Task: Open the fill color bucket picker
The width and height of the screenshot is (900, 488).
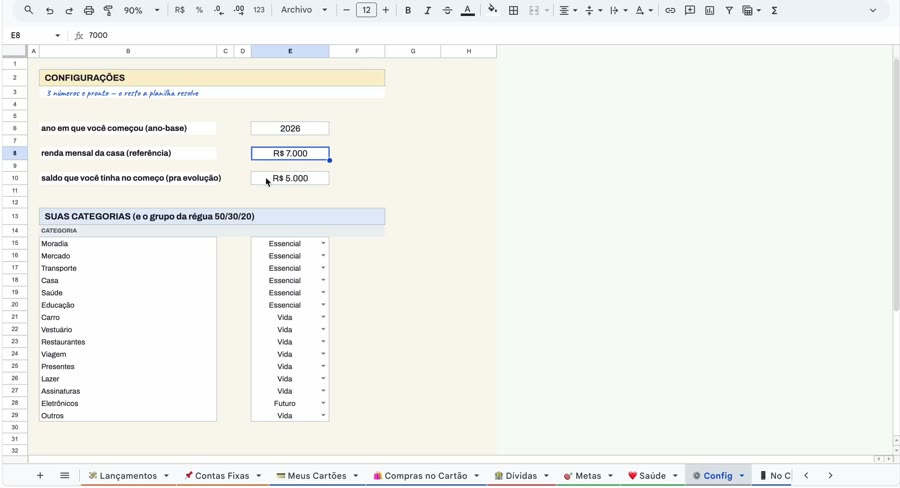Action: click(x=492, y=10)
